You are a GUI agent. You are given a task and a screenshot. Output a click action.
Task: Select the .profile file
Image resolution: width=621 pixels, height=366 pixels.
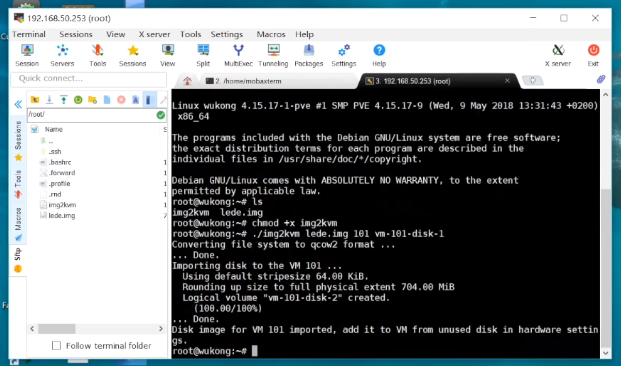(x=59, y=183)
